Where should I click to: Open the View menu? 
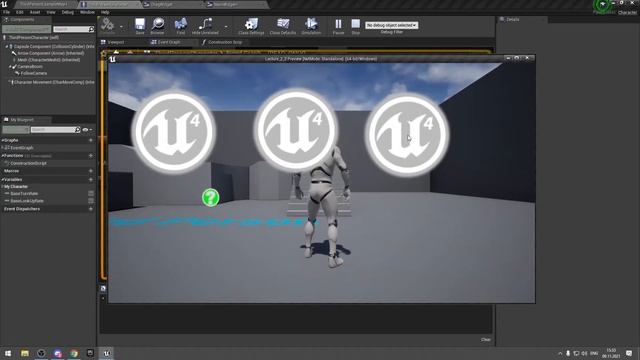[51, 12]
